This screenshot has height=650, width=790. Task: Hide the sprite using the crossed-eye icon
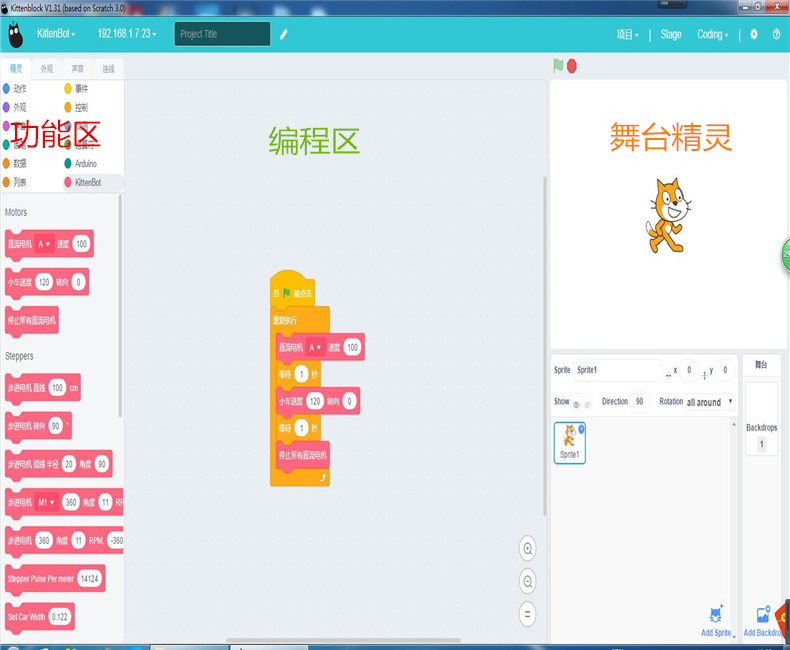(x=587, y=403)
